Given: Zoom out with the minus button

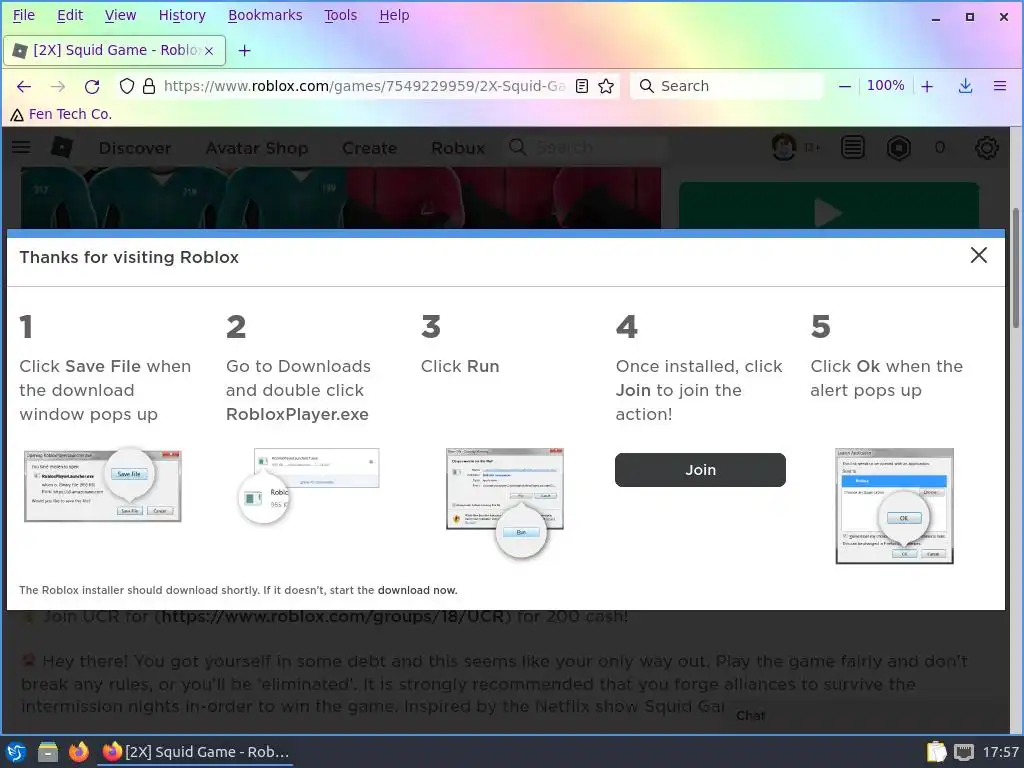Looking at the screenshot, I should click(844, 86).
